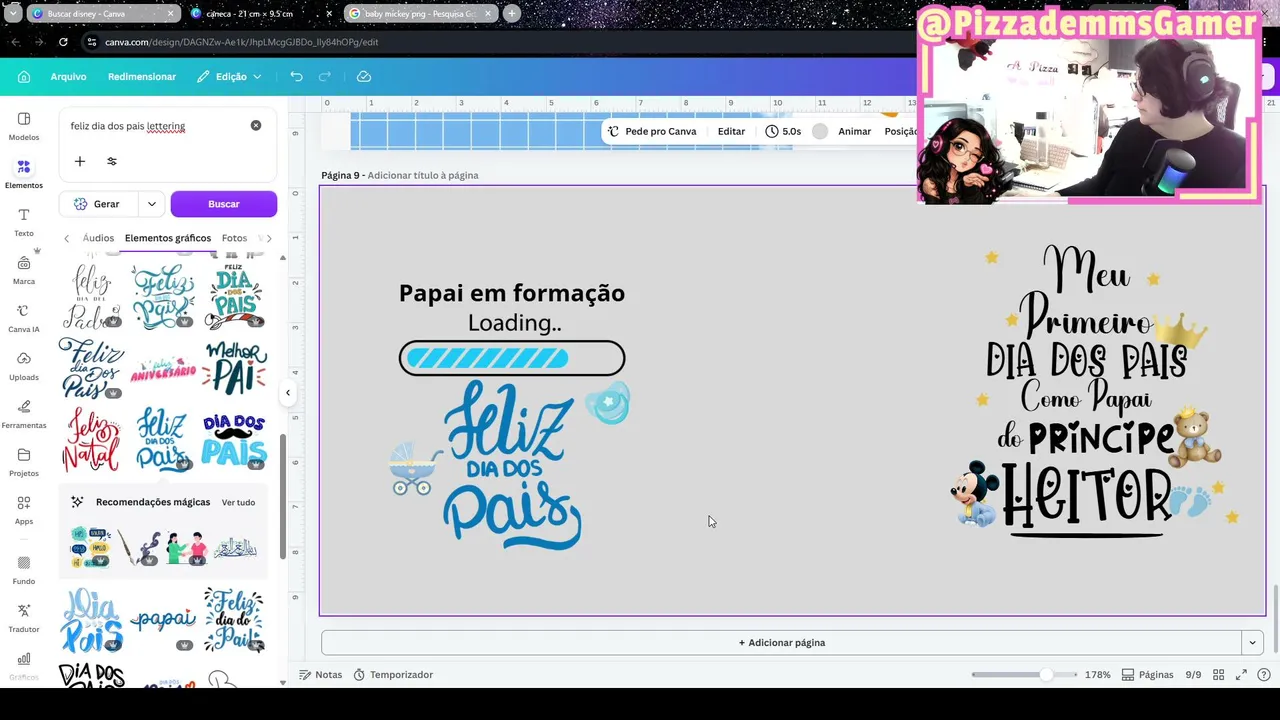Screen dimensions: 1280x720
Task: Switch to the Áudios tab
Action: [98, 238]
